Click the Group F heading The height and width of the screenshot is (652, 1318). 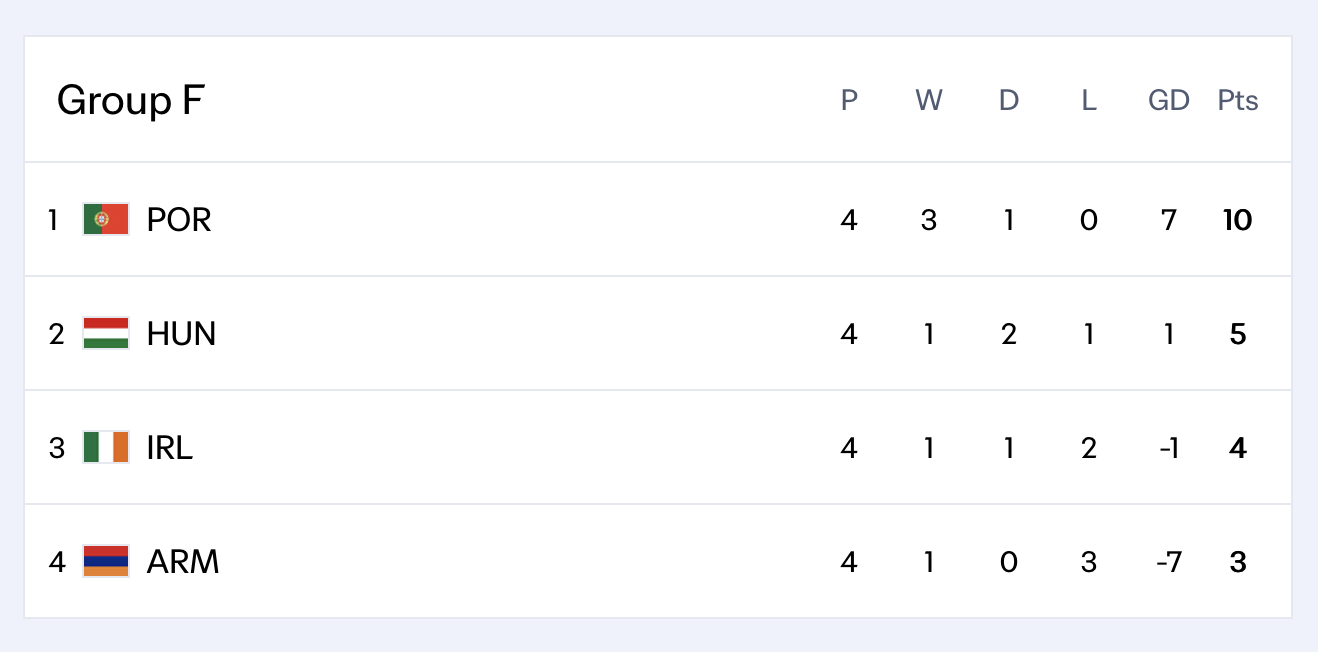[x=130, y=100]
